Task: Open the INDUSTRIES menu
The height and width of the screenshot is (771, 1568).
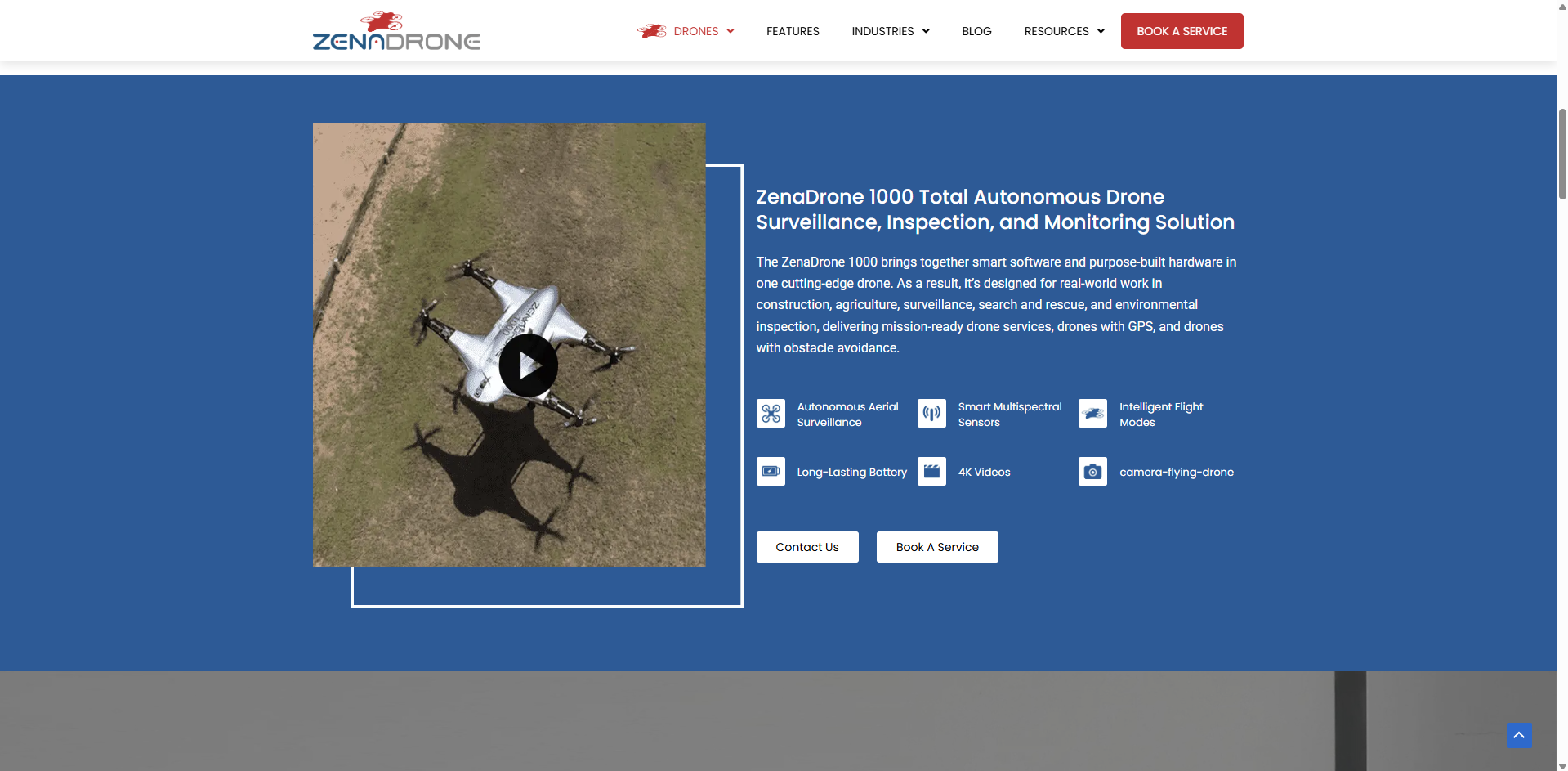Action: click(x=882, y=31)
